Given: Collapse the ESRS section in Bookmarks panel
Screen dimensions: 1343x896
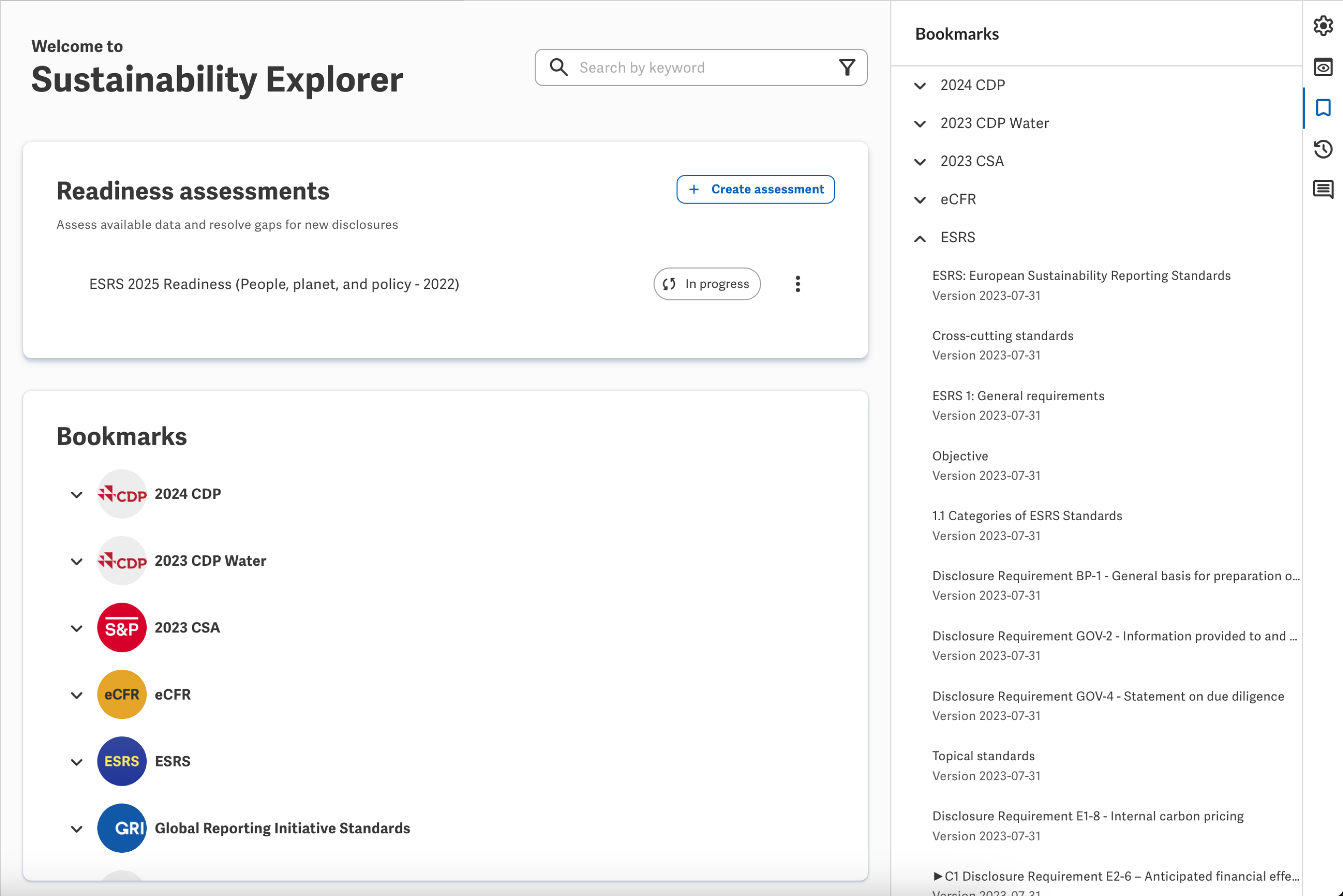Looking at the screenshot, I should pos(920,238).
